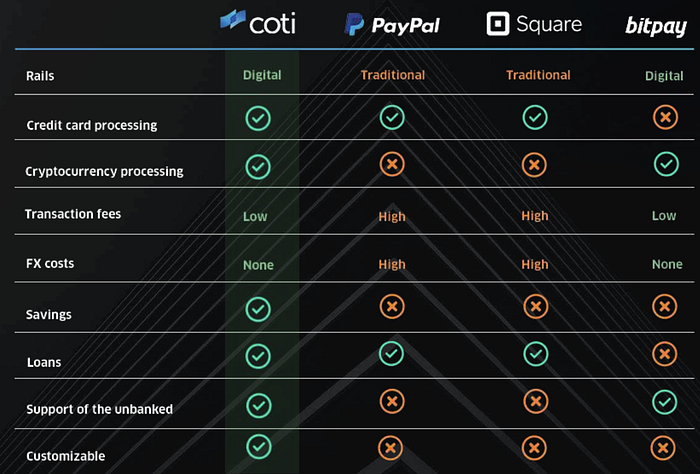
Task: Click PayPal's Loans checkmark icon
Action: pyautogui.click(x=392, y=353)
